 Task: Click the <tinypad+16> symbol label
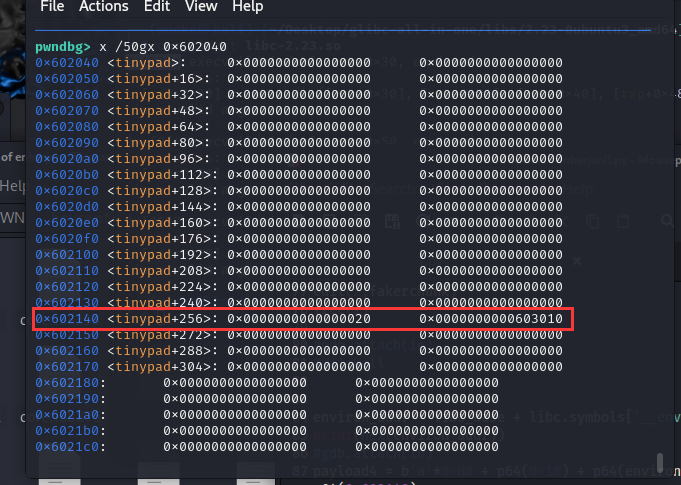[x=154, y=79]
